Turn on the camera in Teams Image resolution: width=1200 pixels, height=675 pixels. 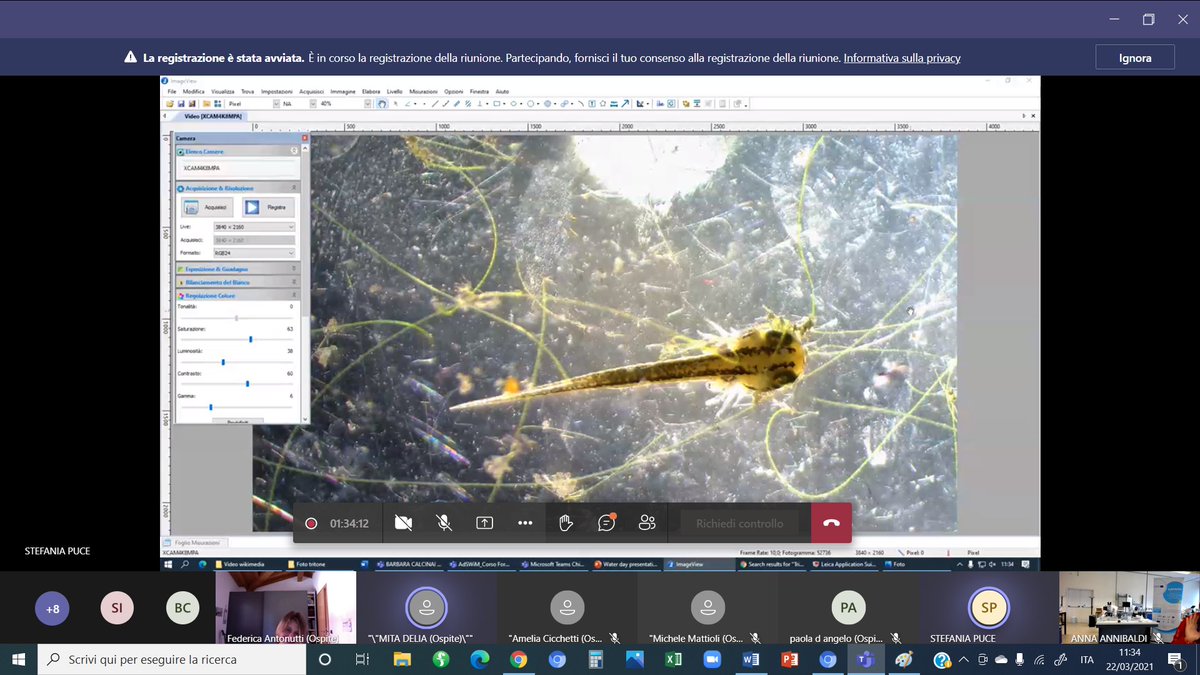404,523
